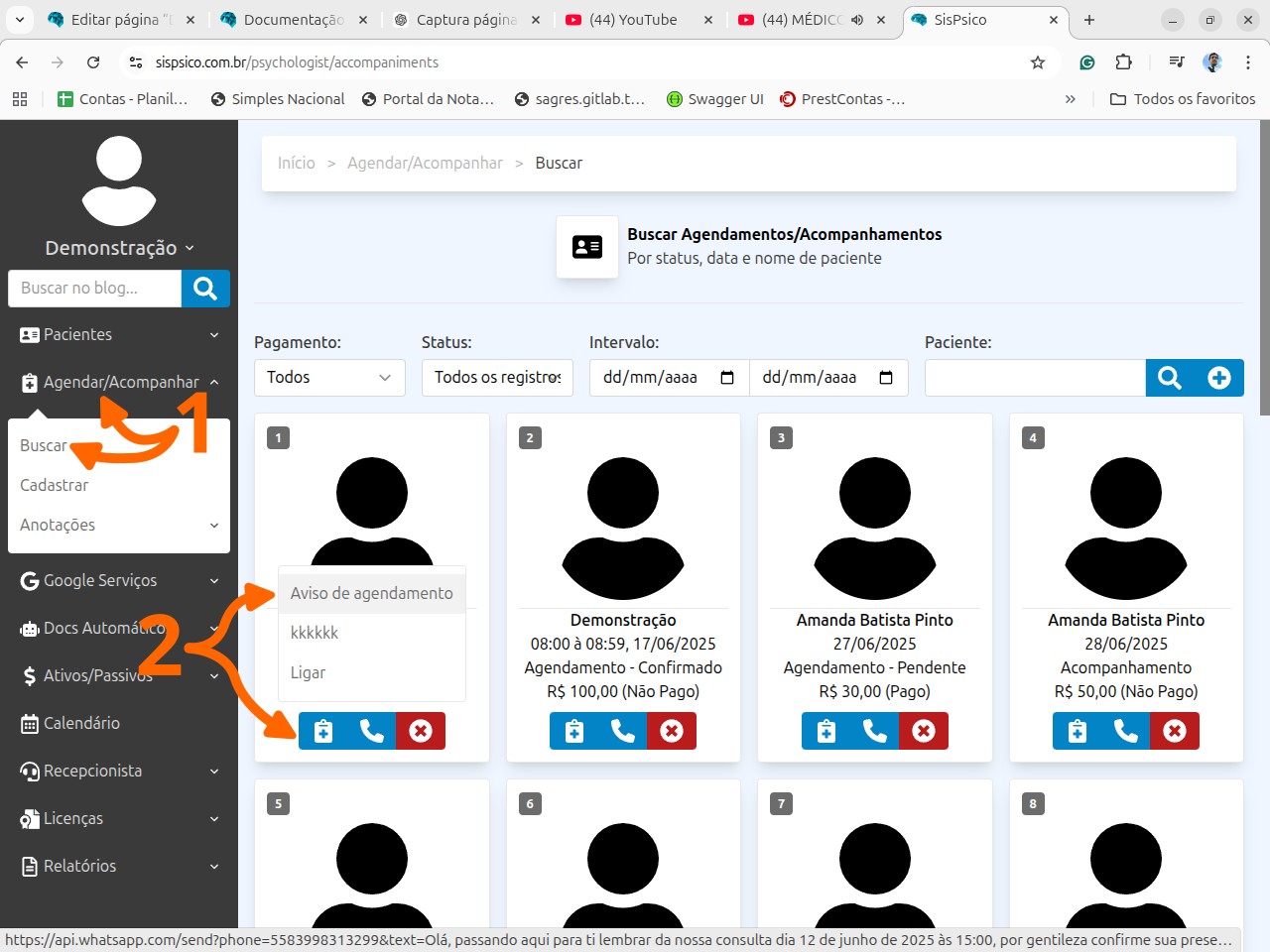This screenshot has height=952, width=1270.
Task: Open Cadastrar in the sidebar submenu
Action: tap(55, 486)
